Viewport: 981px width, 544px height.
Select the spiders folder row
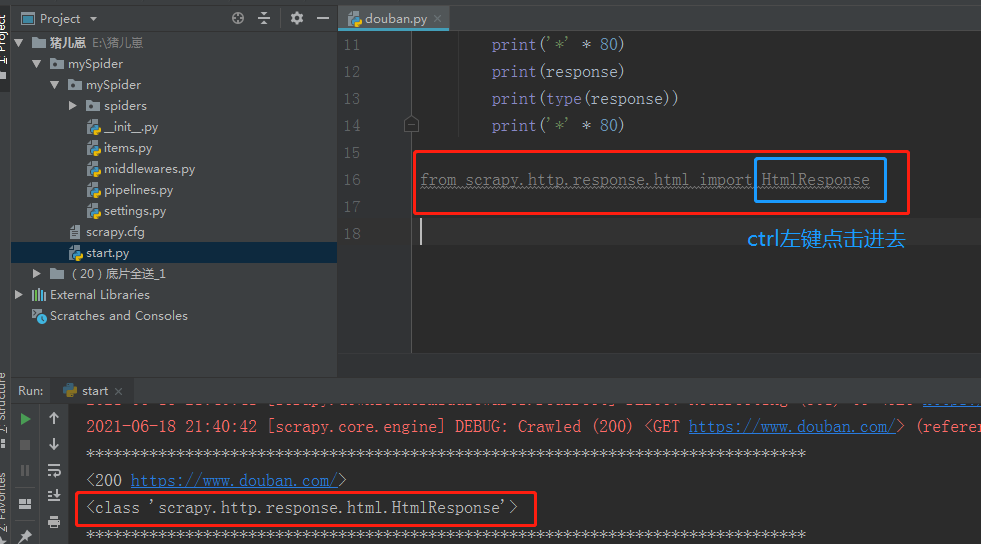116,106
